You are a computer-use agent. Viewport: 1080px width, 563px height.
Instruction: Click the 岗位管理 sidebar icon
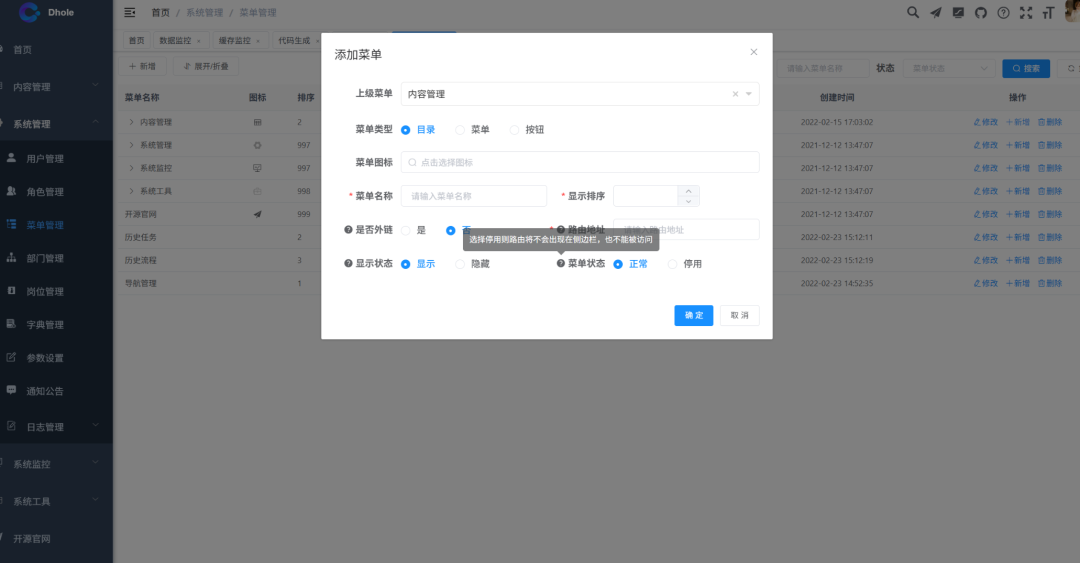11,291
